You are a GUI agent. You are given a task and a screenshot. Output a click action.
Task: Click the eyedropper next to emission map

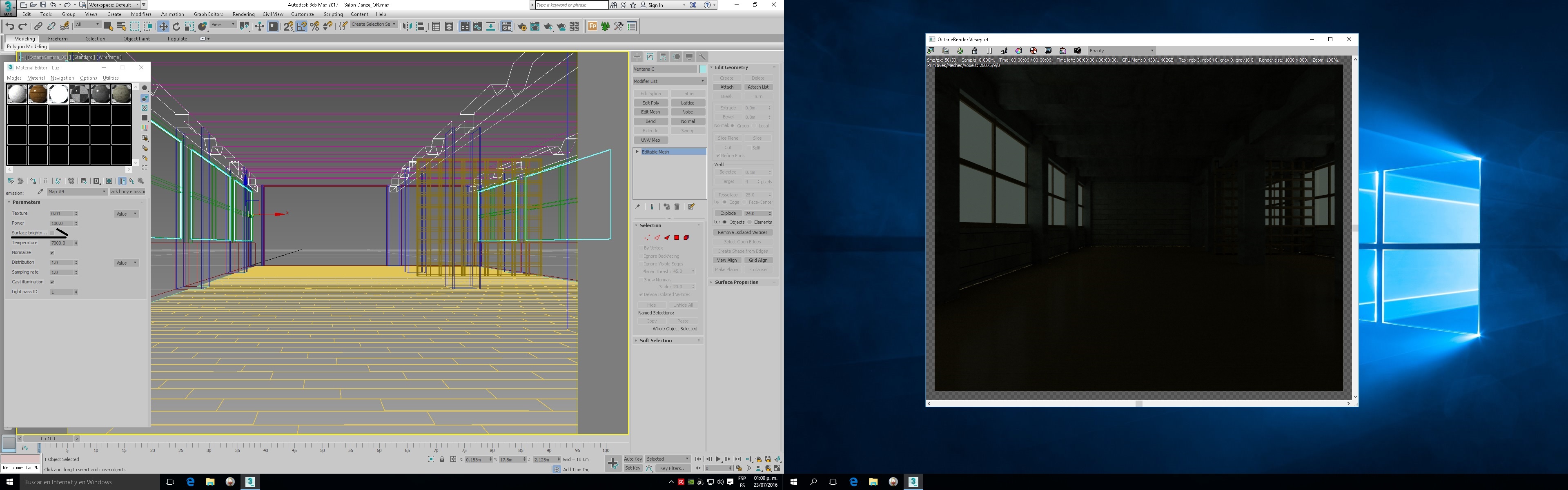coord(40,192)
